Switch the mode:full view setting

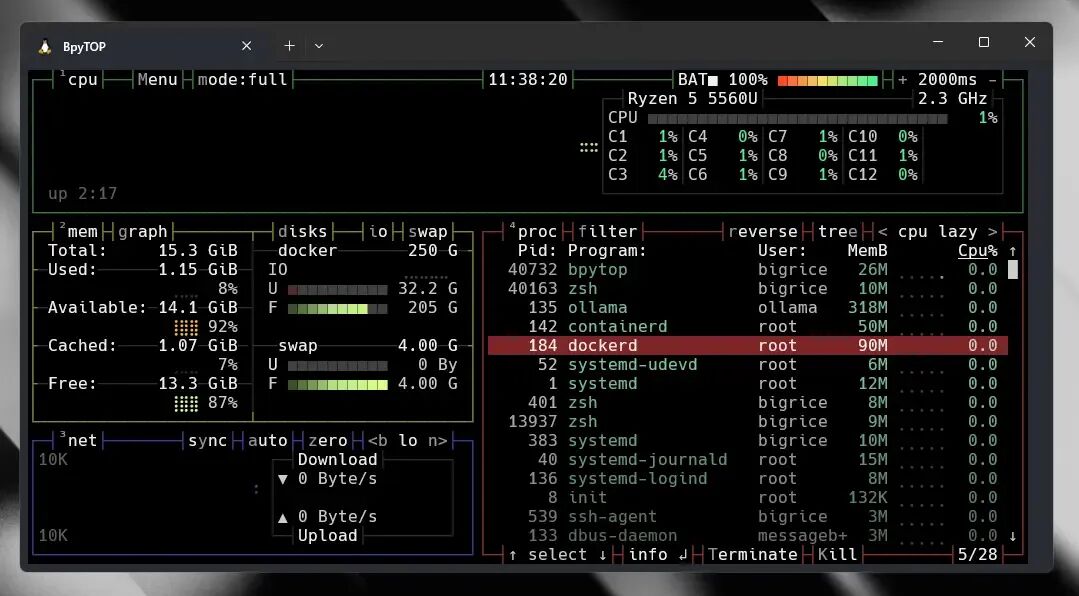pyautogui.click(x=242, y=80)
